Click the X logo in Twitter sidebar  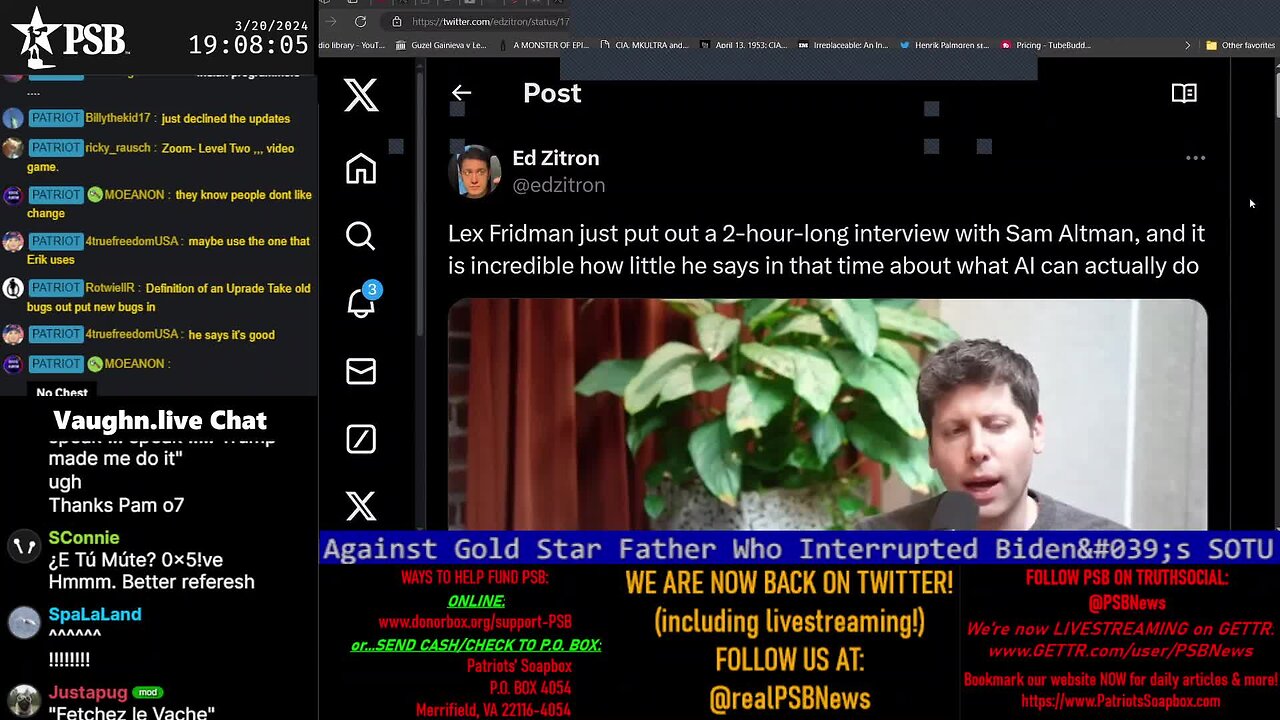point(361,95)
